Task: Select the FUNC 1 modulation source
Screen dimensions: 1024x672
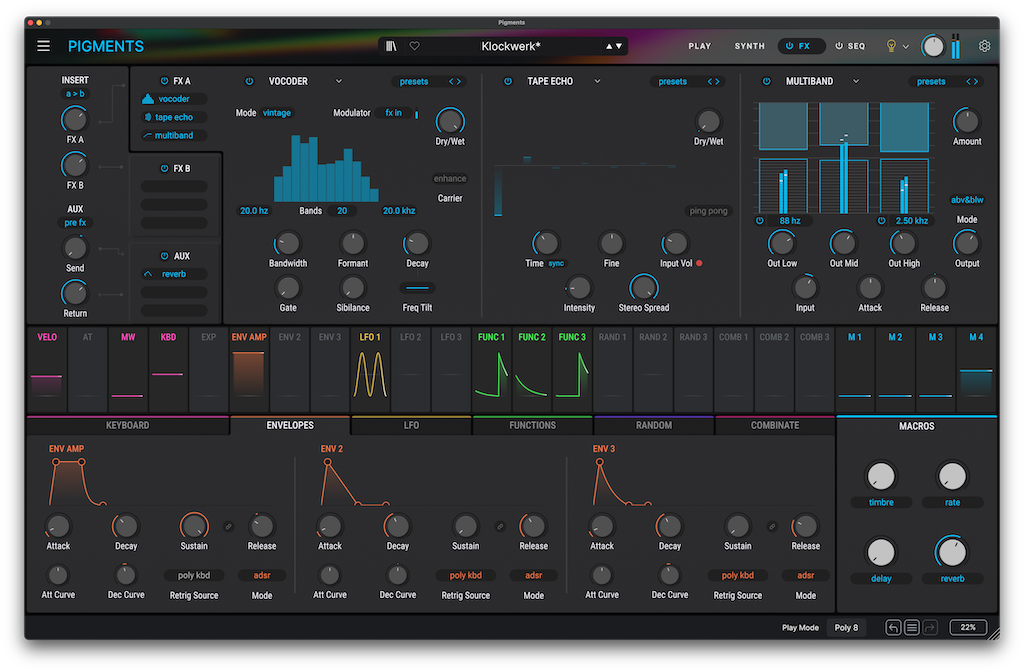Action: [491, 370]
